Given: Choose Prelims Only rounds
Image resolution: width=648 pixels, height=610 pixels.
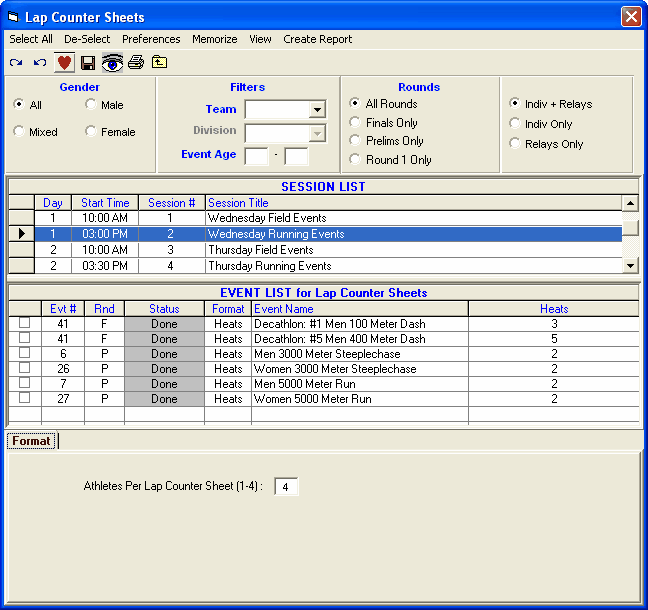Looking at the screenshot, I should pyautogui.click(x=355, y=140).
